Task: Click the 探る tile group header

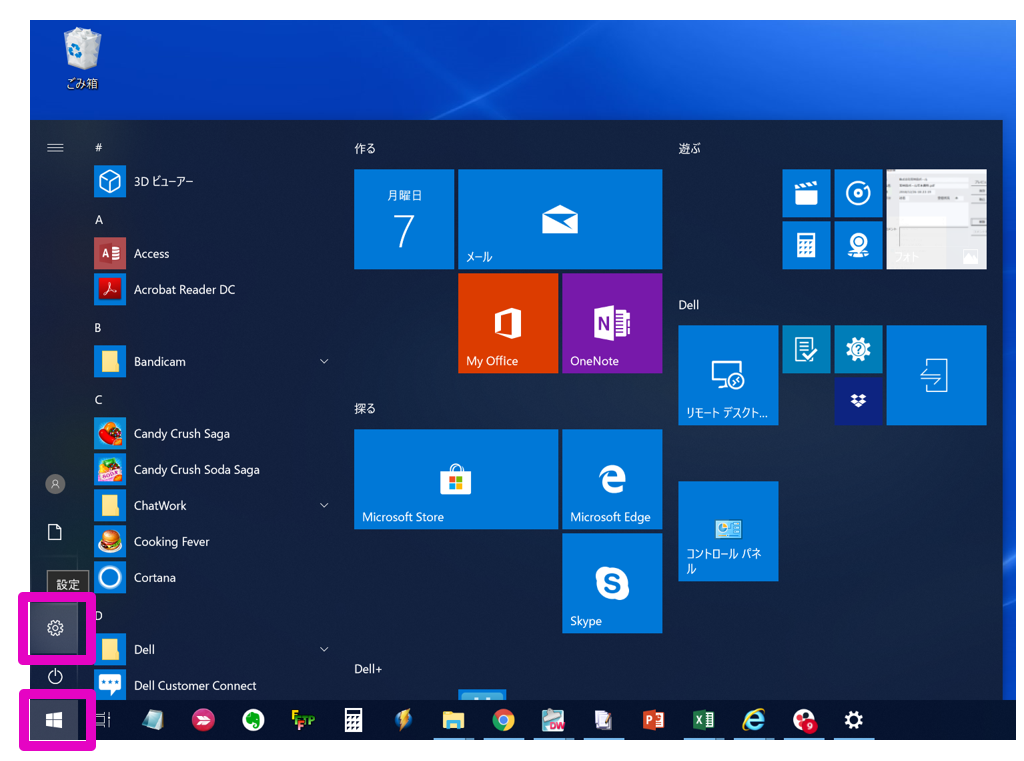Action: pyautogui.click(x=365, y=408)
